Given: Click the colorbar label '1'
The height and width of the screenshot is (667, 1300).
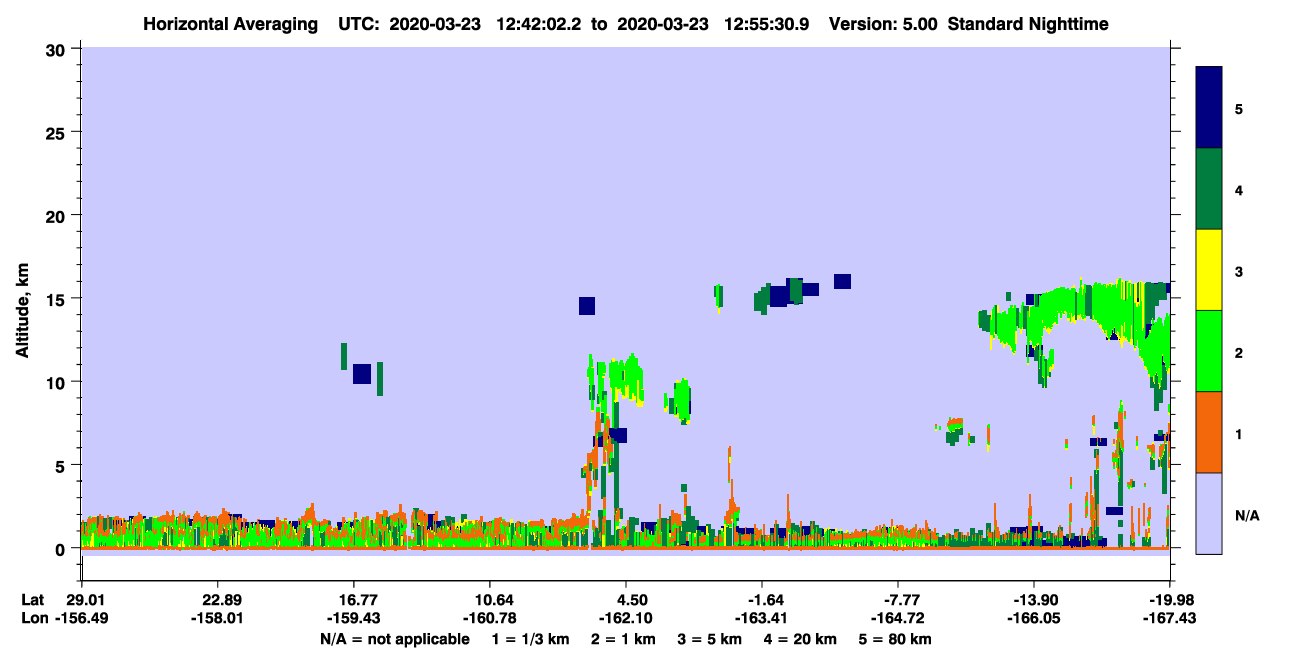Looking at the screenshot, I should coord(1240,434).
